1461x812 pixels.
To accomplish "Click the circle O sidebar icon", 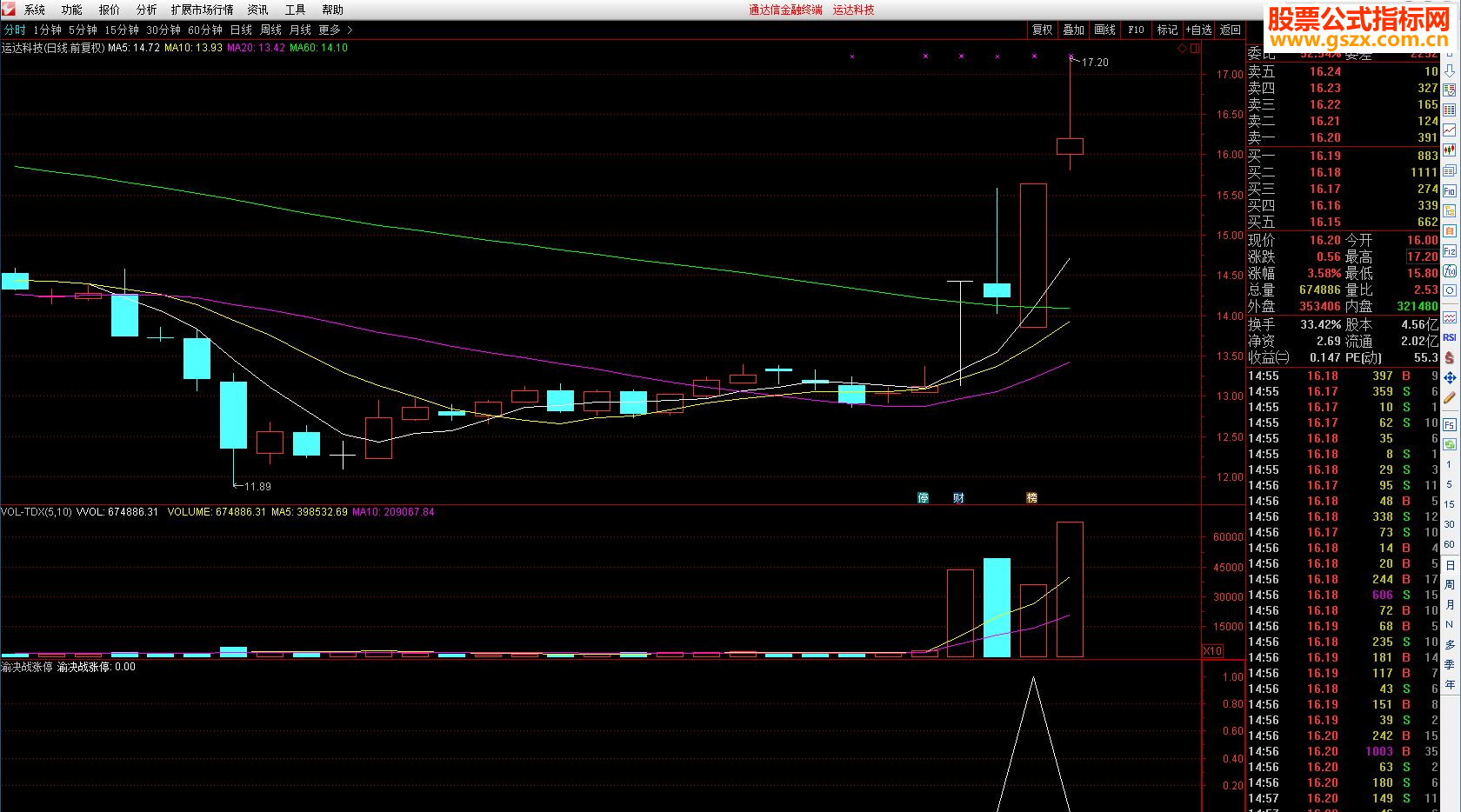I will pos(1450,290).
